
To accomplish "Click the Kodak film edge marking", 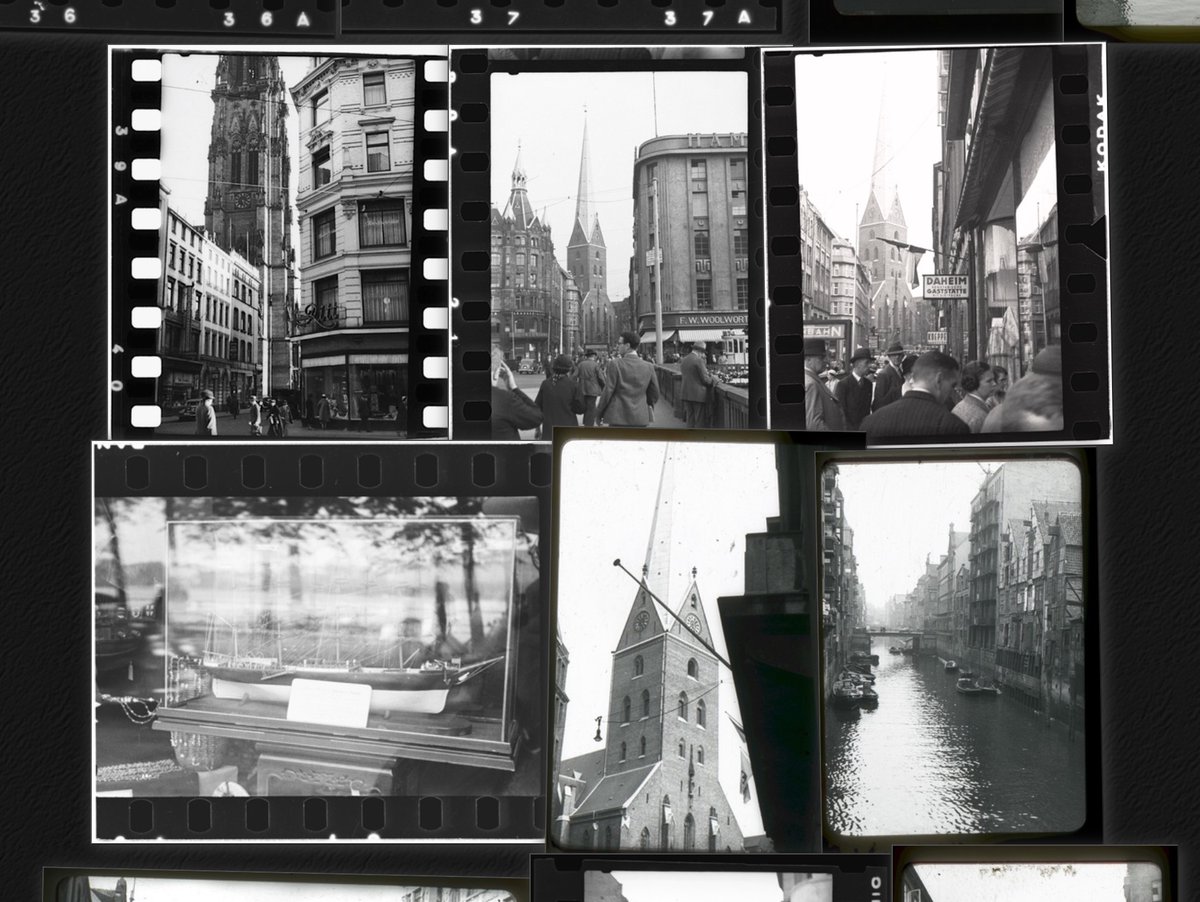I will point(1100,133).
